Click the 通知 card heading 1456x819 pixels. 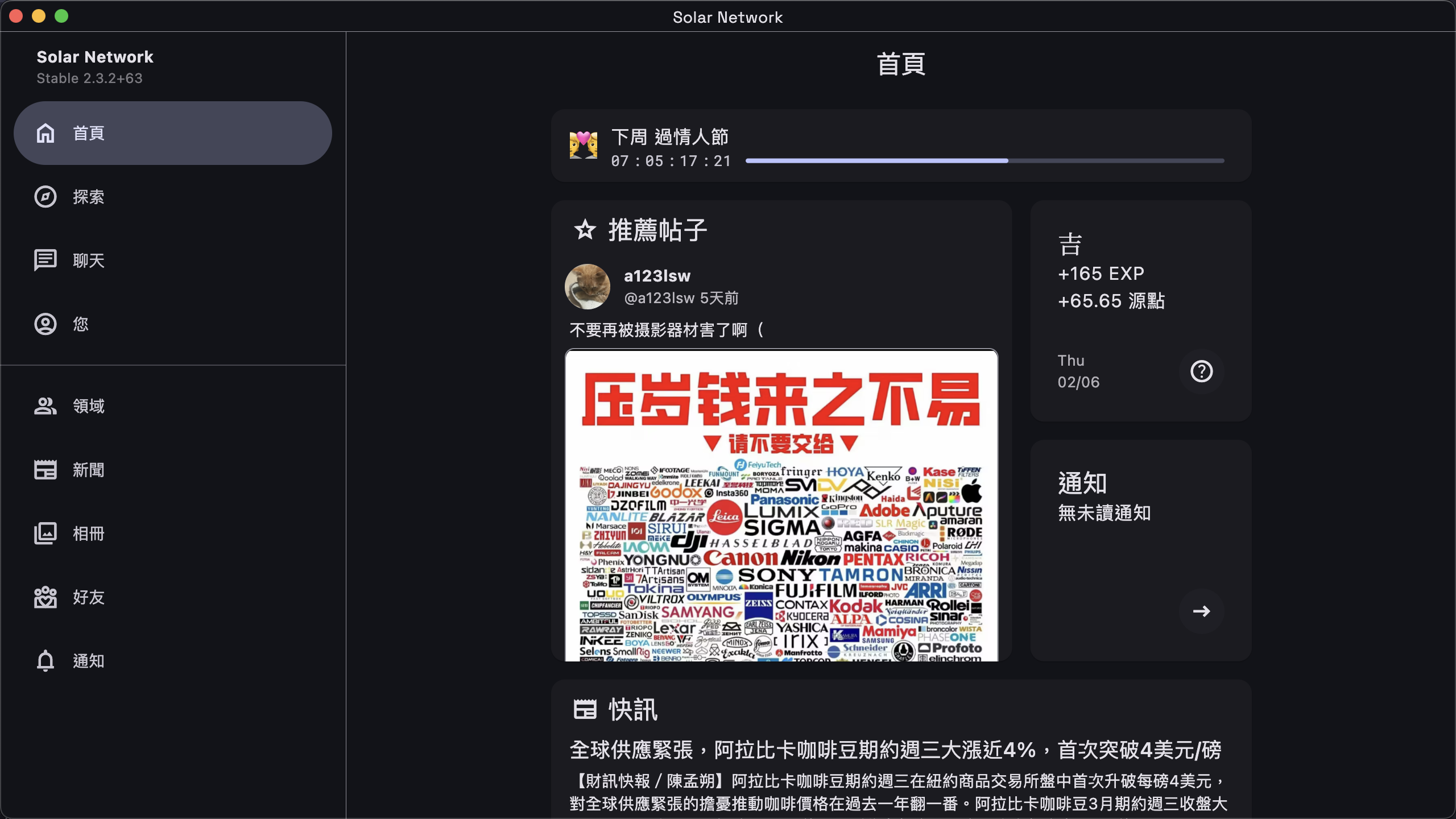click(1082, 483)
